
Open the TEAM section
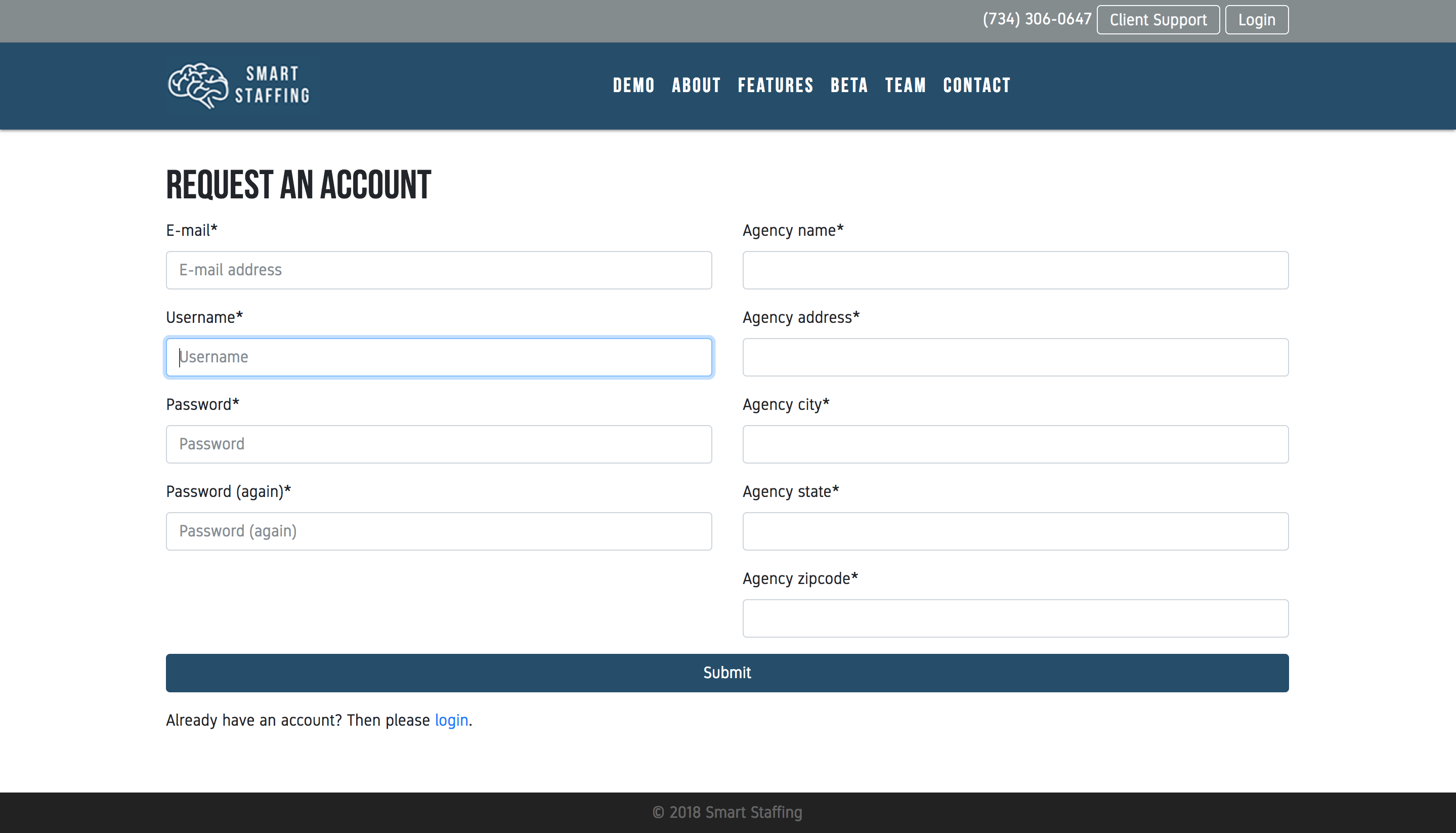905,85
